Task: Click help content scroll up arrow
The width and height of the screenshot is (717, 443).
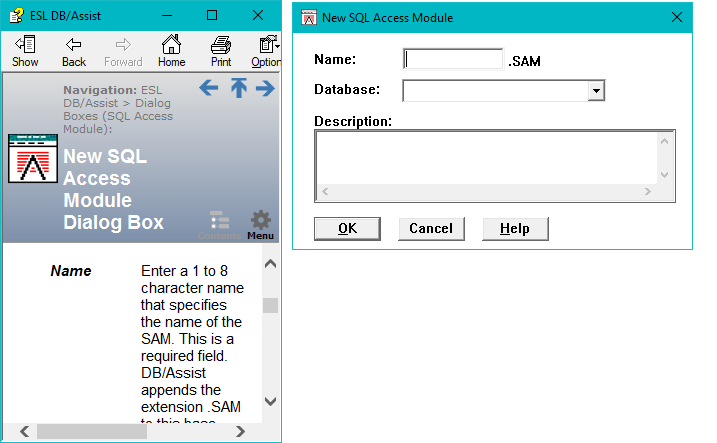Action: [270, 264]
